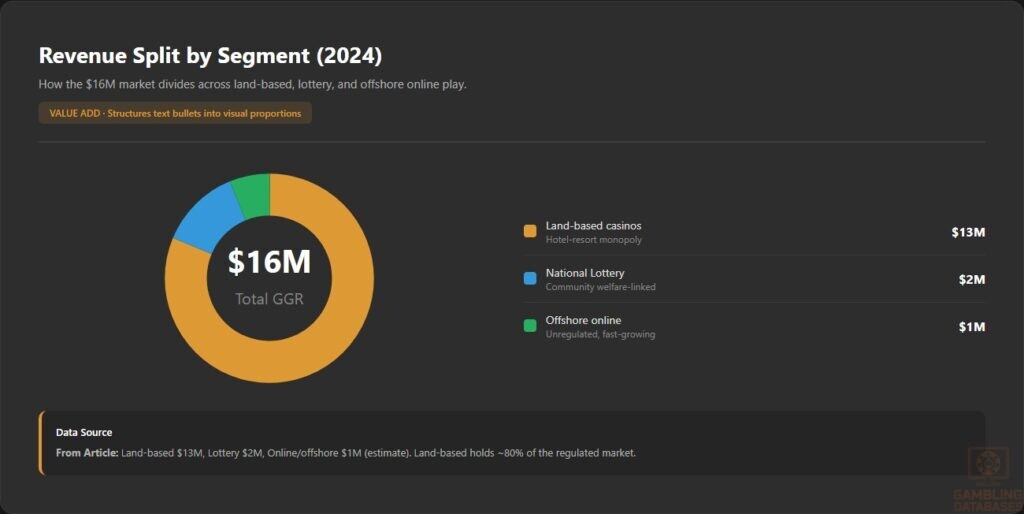Click the blue National Lottery legend swatch
Screen dimensions: 1024x514
pyautogui.click(x=530, y=278)
